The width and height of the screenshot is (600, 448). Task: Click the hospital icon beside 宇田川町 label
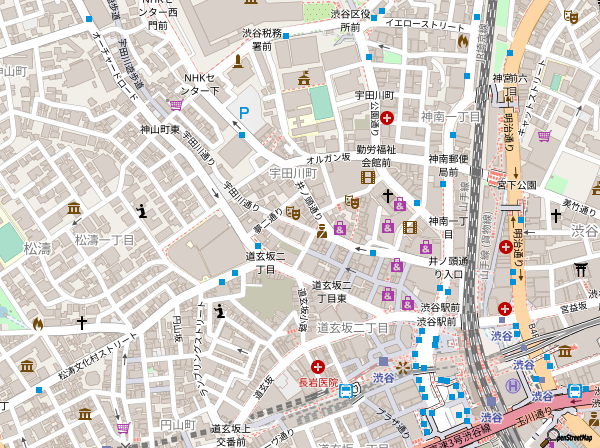[387, 117]
